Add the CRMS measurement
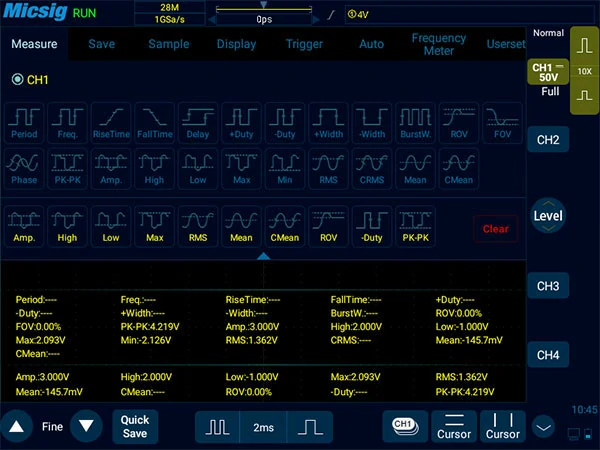 372,169
